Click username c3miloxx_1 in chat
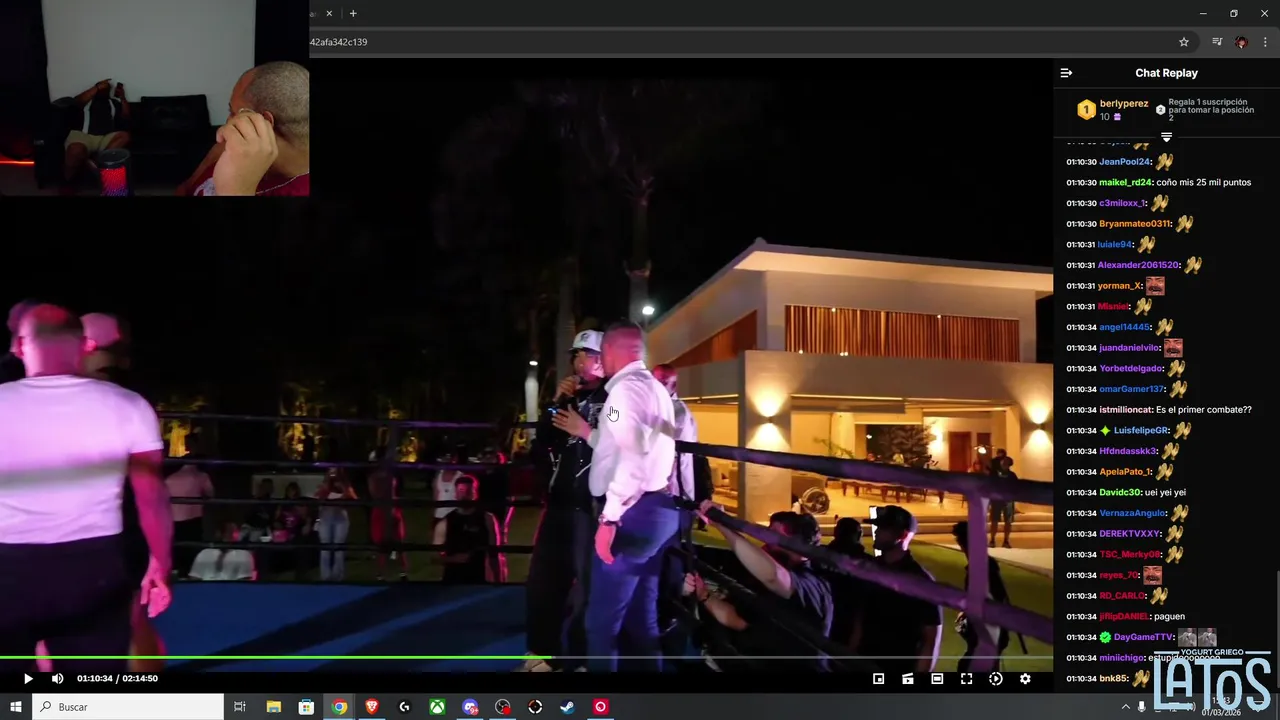The height and width of the screenshot is (720, 1280). (x=1123, y=203)
